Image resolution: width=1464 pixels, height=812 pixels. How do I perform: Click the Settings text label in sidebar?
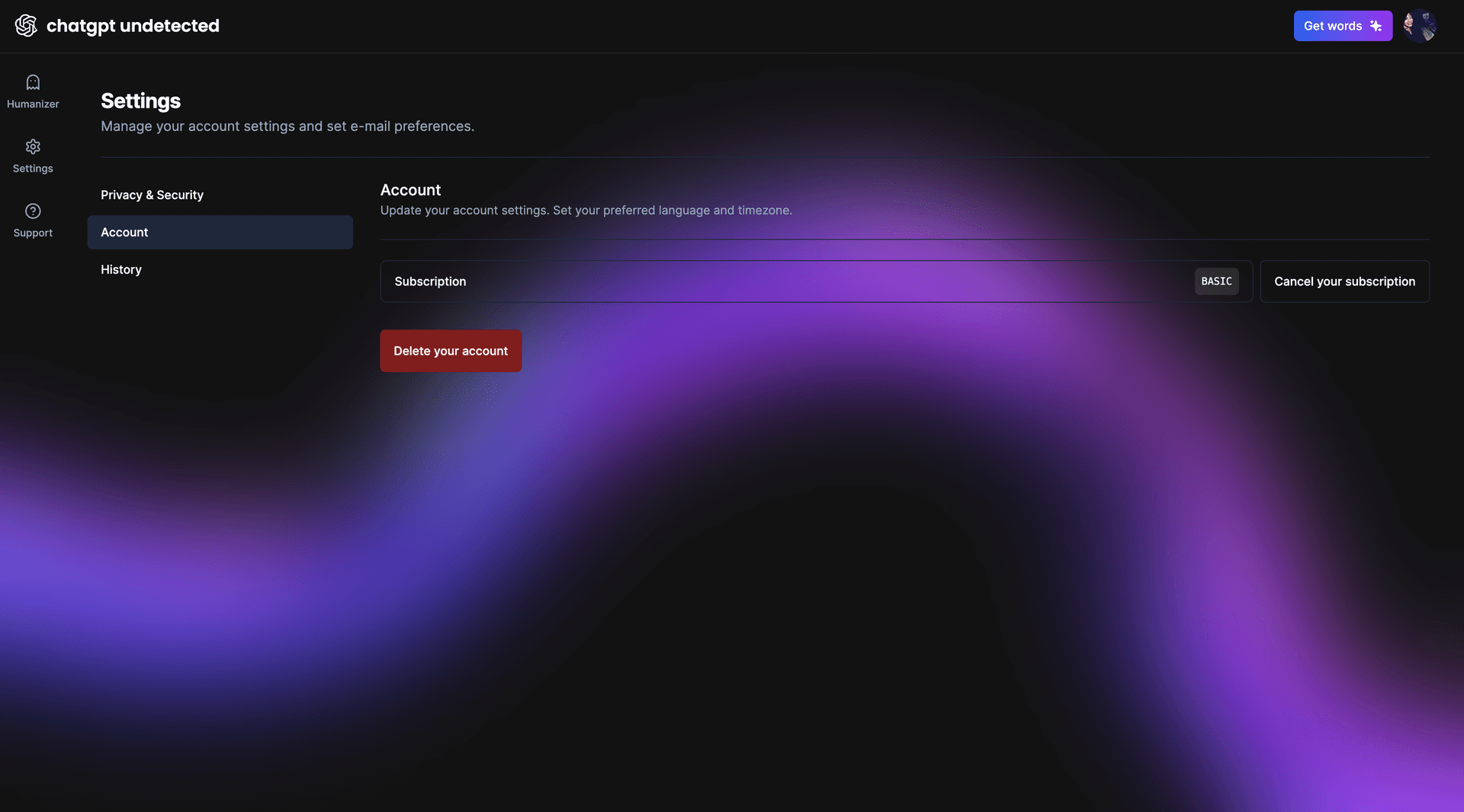pyautogui.click(x=33, y=168)
